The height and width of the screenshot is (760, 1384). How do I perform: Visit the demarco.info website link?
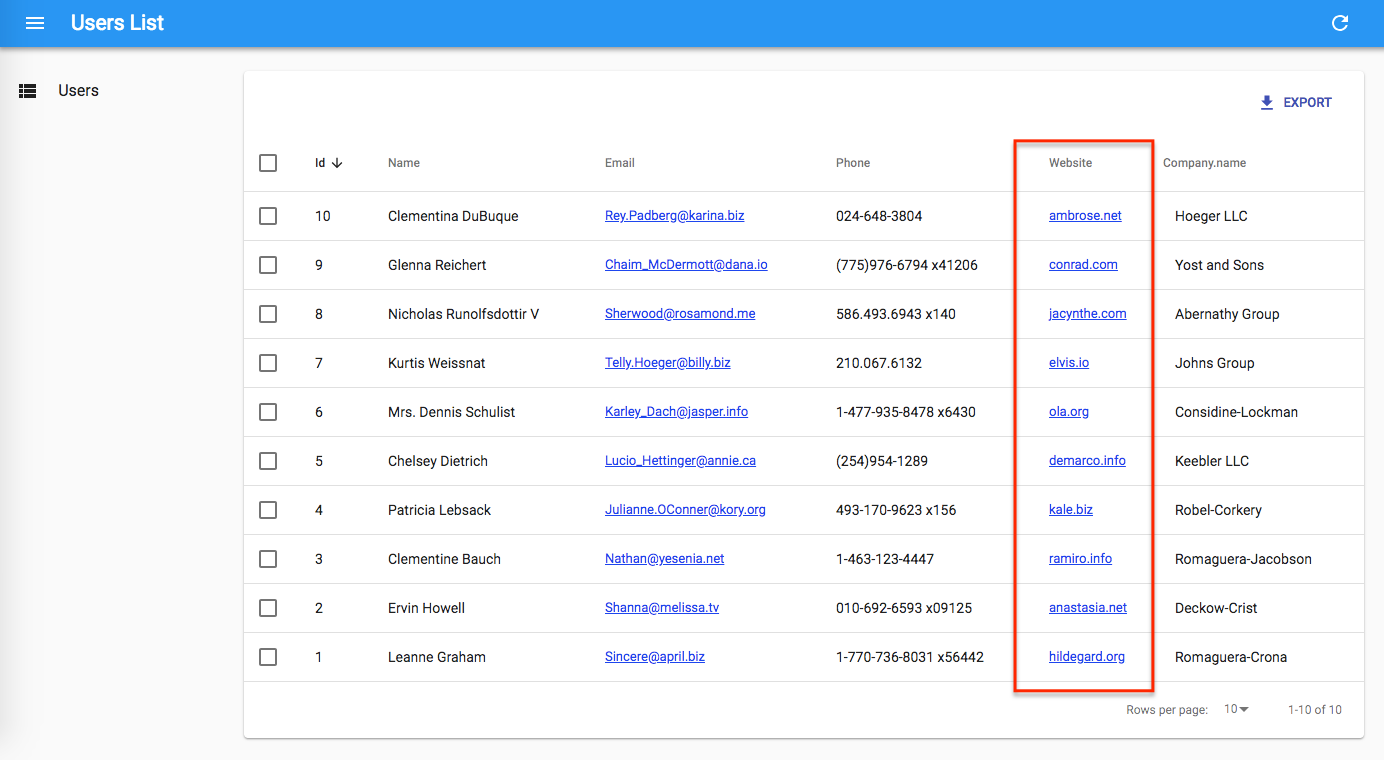point(1087,461)
